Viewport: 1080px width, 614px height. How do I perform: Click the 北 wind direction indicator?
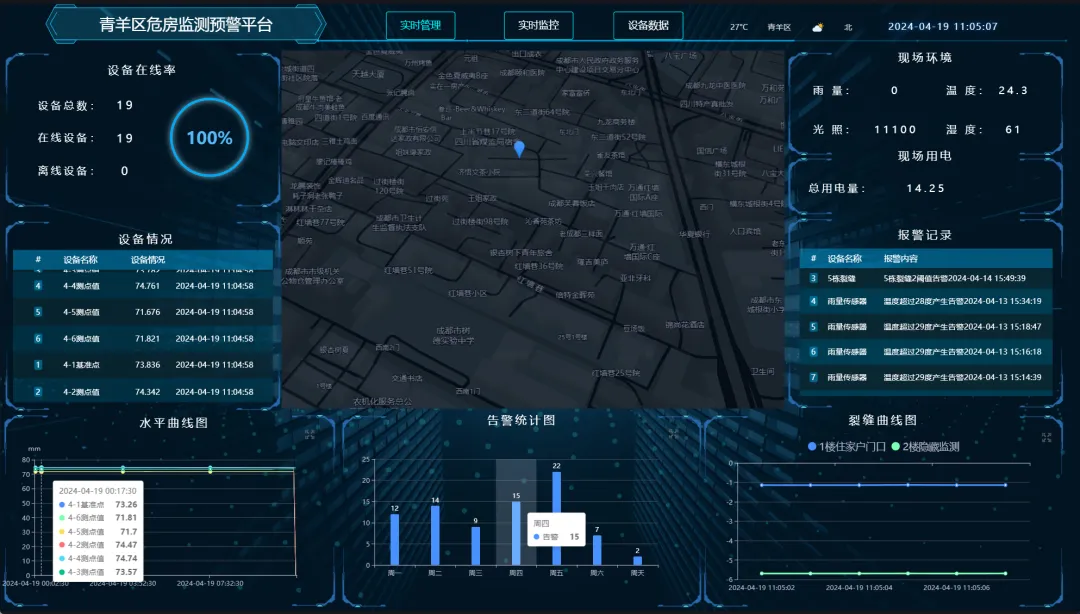tap(848, 27)
